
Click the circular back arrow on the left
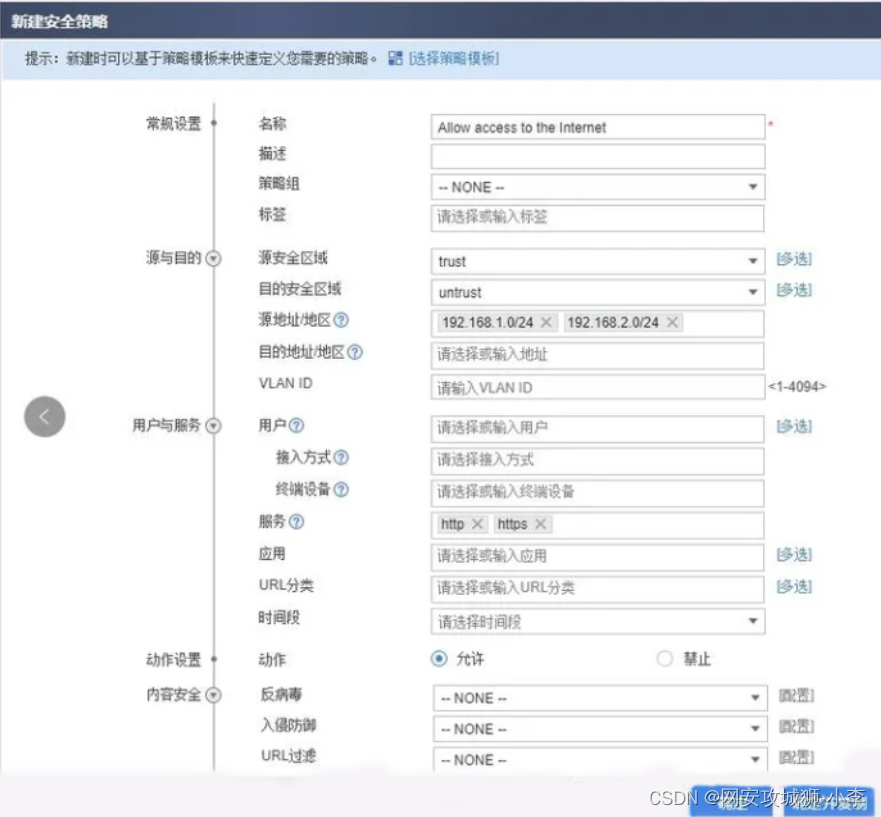(x=44, y=416)
